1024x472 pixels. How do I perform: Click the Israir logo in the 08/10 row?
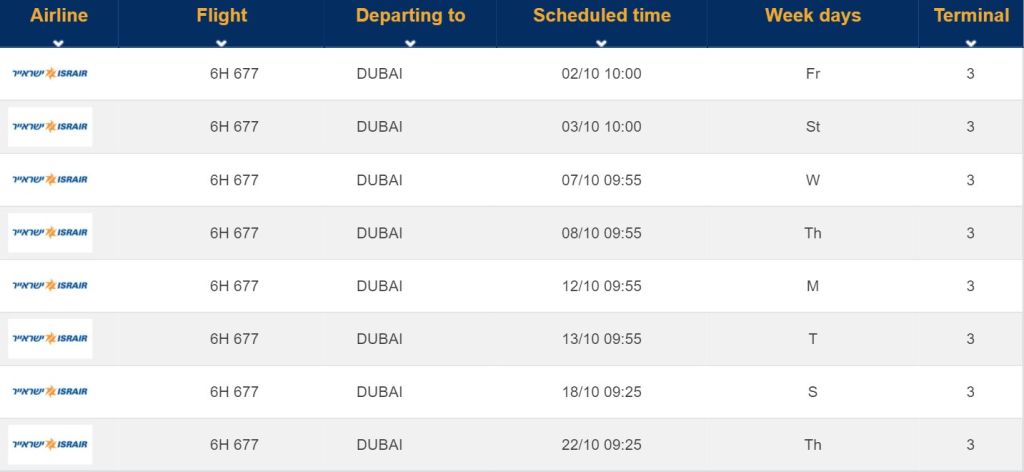click(50, 232)
